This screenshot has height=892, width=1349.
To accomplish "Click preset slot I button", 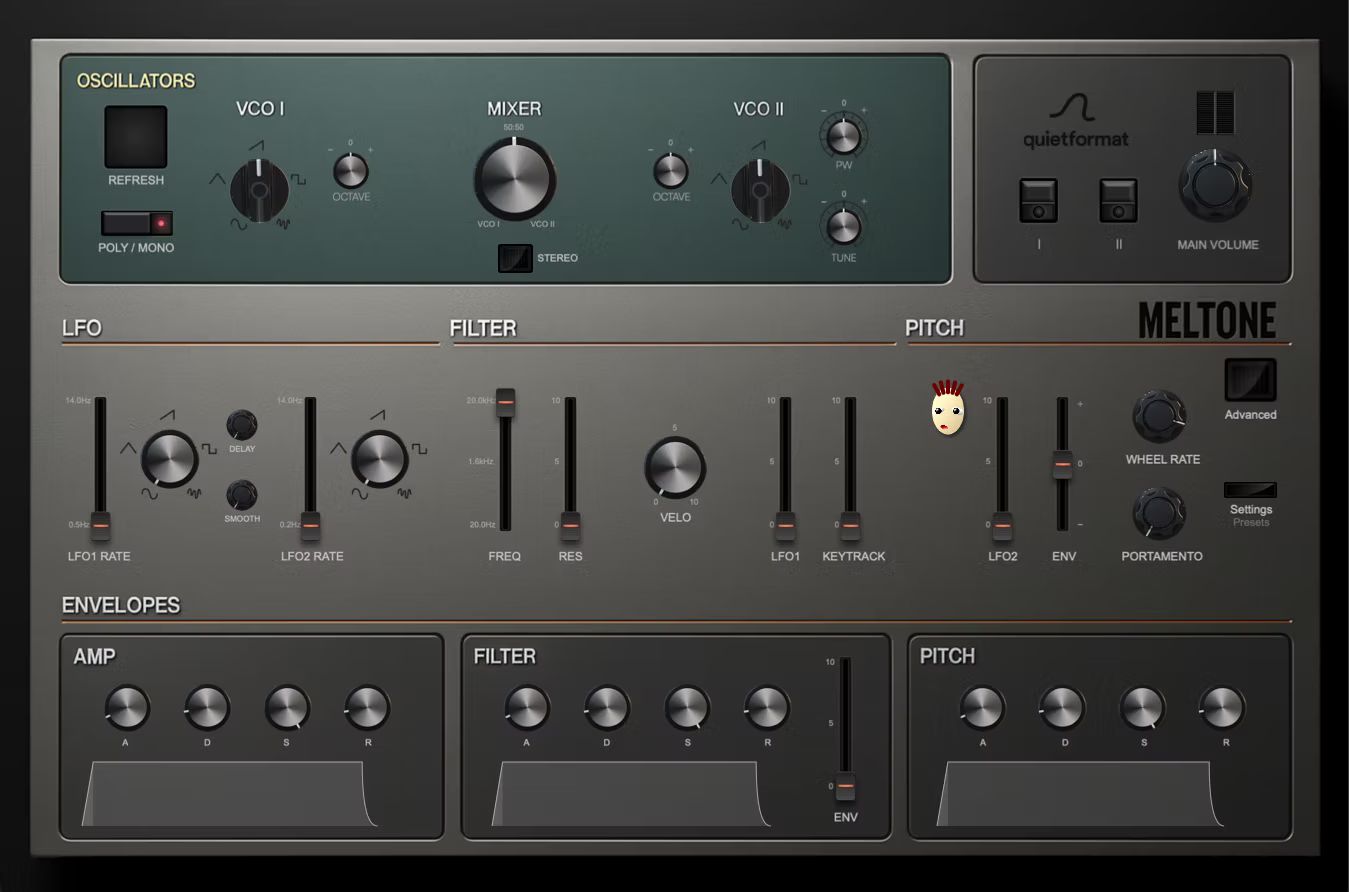I will (x=1039, y=200).
